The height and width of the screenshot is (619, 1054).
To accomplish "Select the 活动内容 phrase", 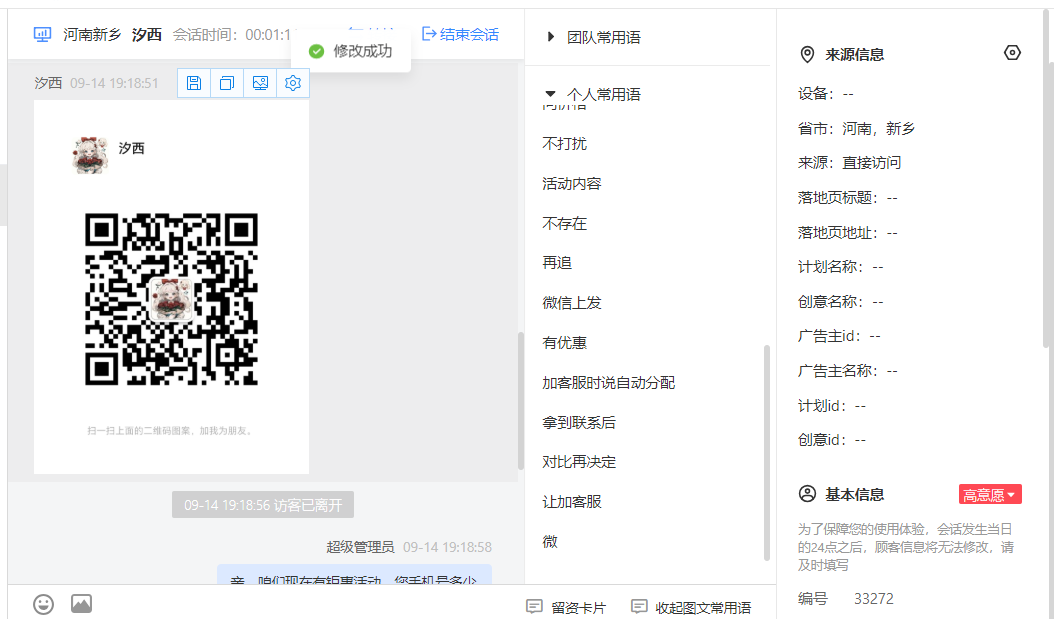I will click(x=572, y=183).
